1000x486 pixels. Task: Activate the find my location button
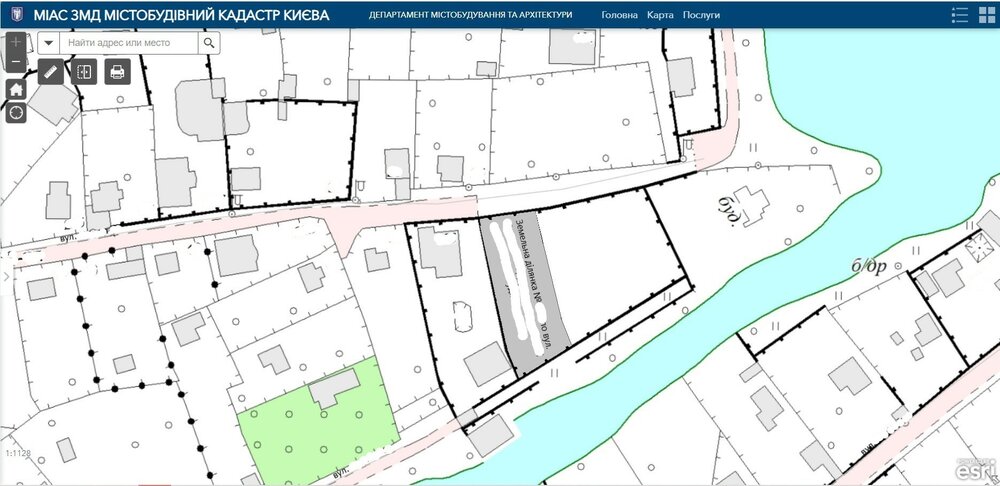point(16,113)
